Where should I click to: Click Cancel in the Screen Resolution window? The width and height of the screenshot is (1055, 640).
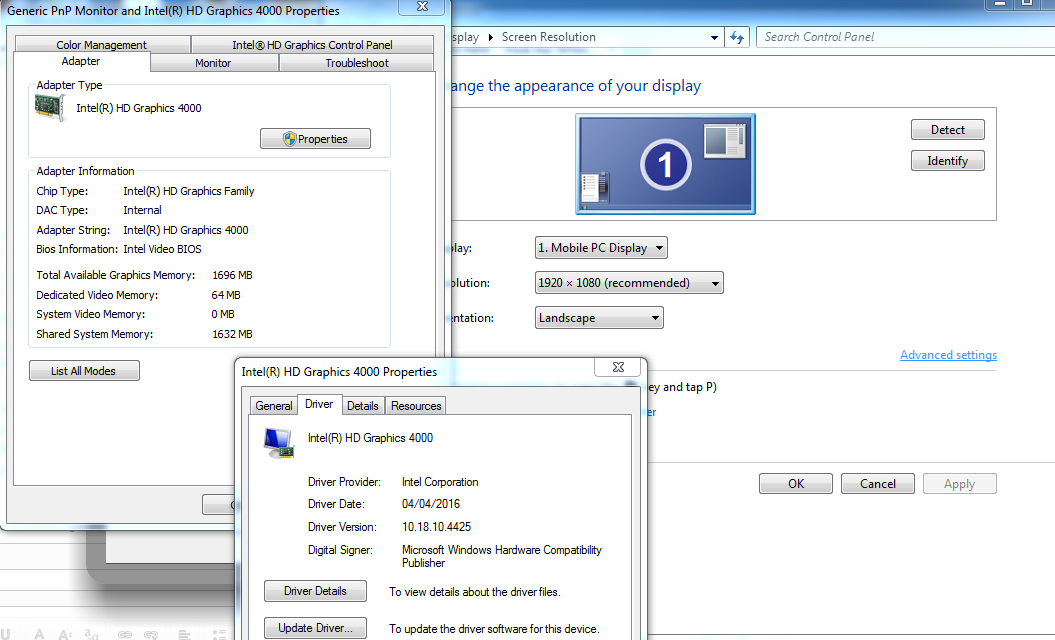coord(877,484)
